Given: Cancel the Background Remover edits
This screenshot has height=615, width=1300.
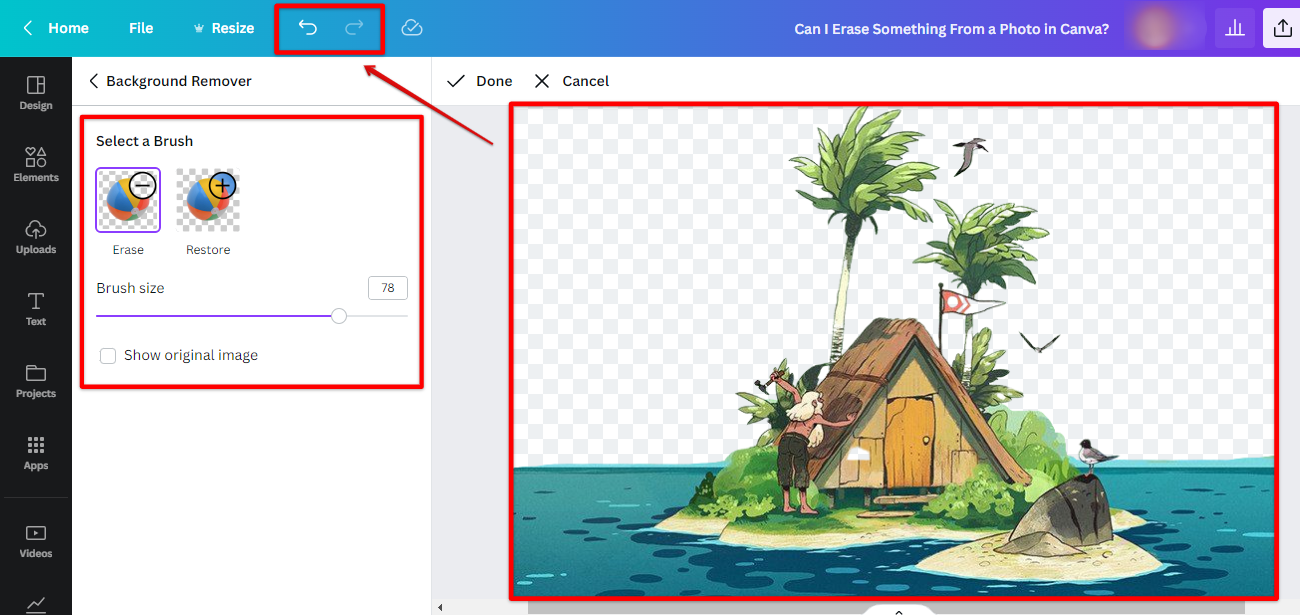Looking at the screenshot, I should [570, 81].
